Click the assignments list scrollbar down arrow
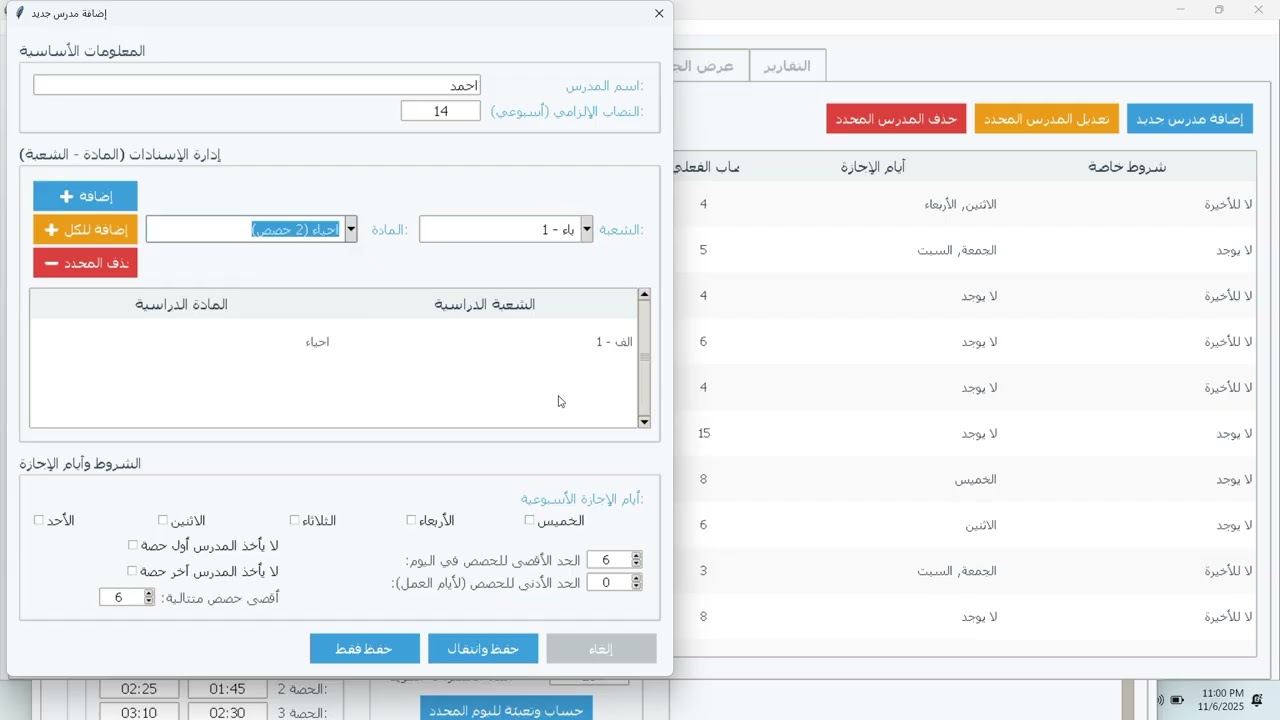The image size is (1280, 720). (x=644, y=421)
